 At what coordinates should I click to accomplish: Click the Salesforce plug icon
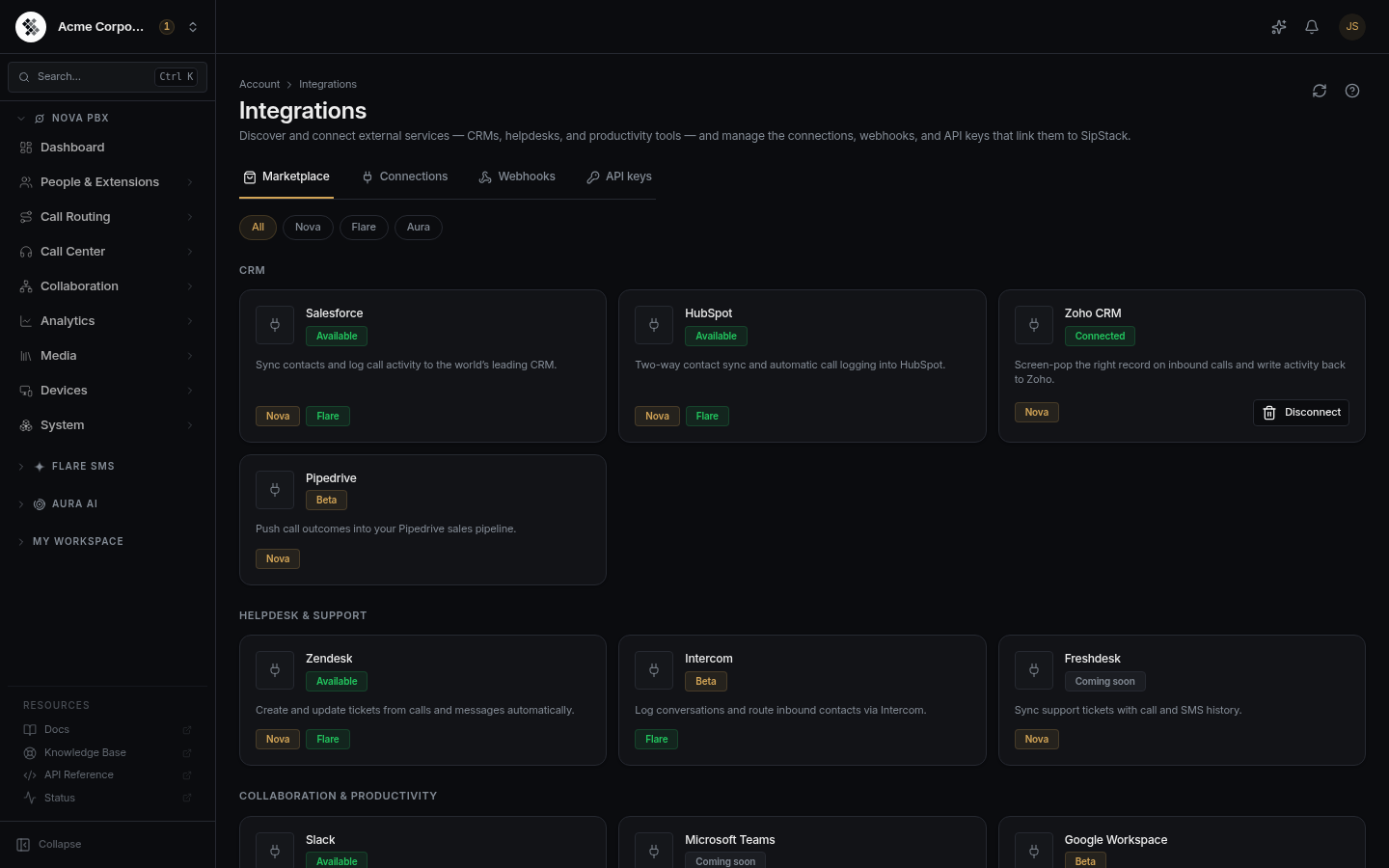[275, 325]
